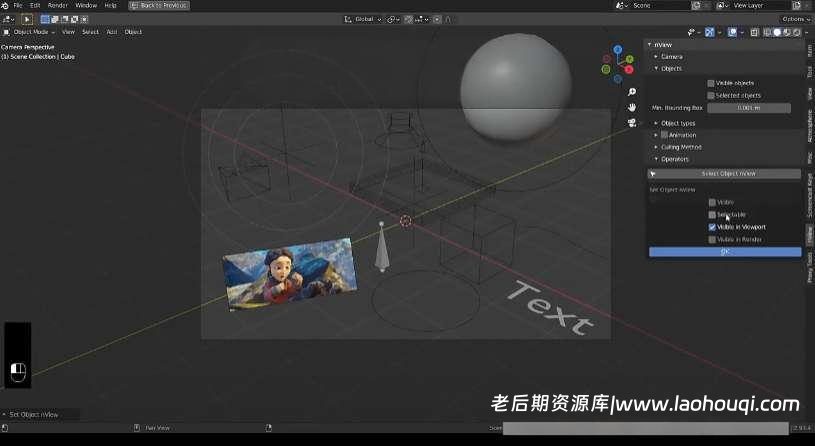Viewport: 815px width, 446px height.
Task: Switch to solid shading icon
Action: [x=777, y=32]
